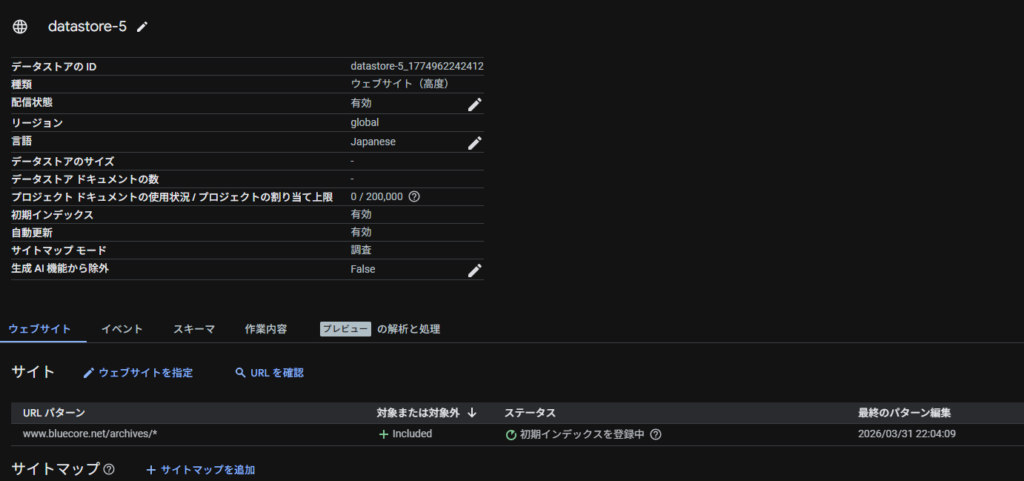Select the ウェブサイト tab
The image size is (1024, 481).
(x=40, y=329)
